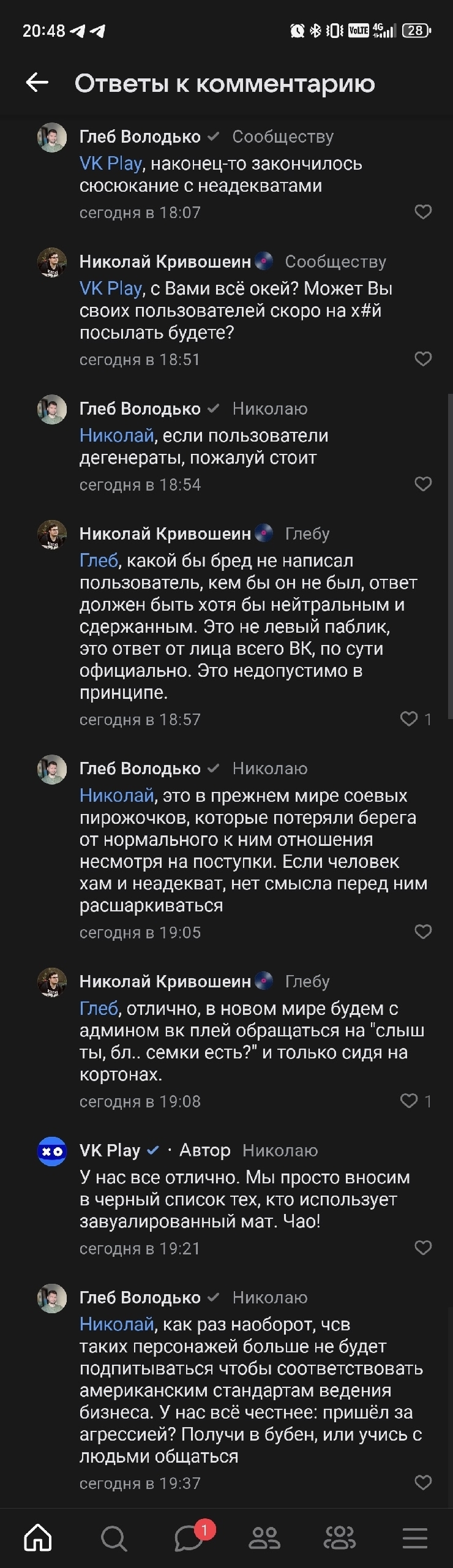The width and height of the screenshot is (453, 1568).
Task: Open the hamburger menu in bottom bar
Action: tap(414, 1537)
